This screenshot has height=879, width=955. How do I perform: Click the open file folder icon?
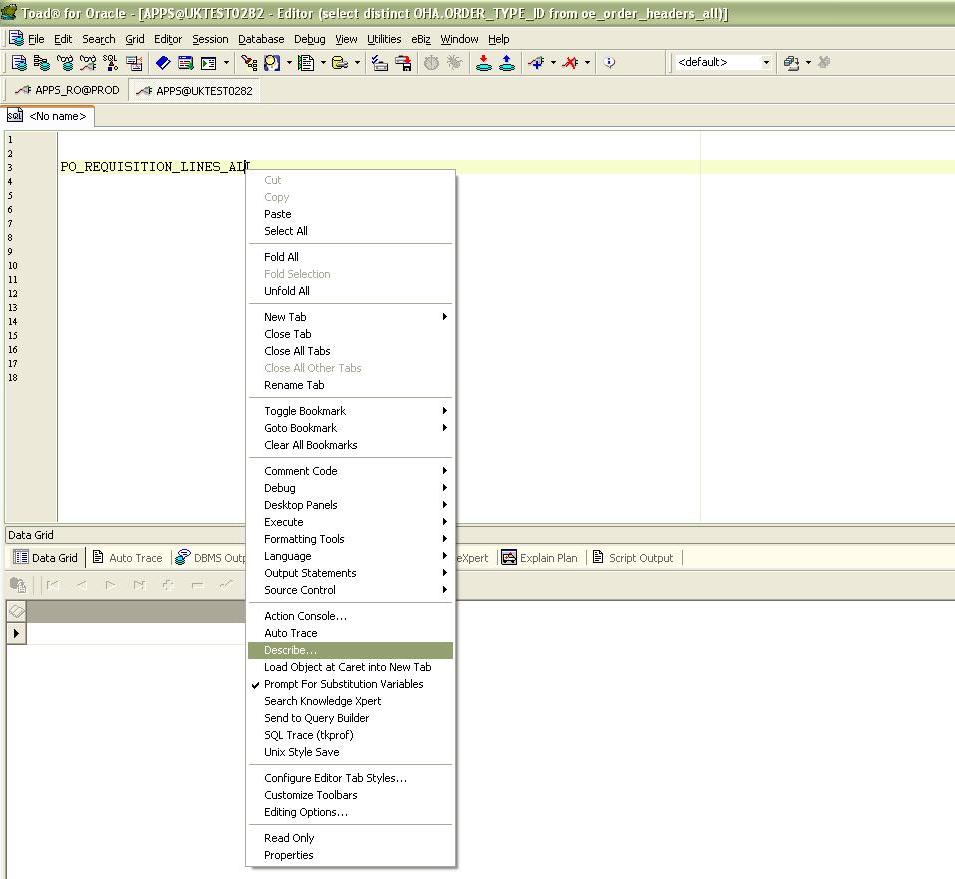coord(380,62)
